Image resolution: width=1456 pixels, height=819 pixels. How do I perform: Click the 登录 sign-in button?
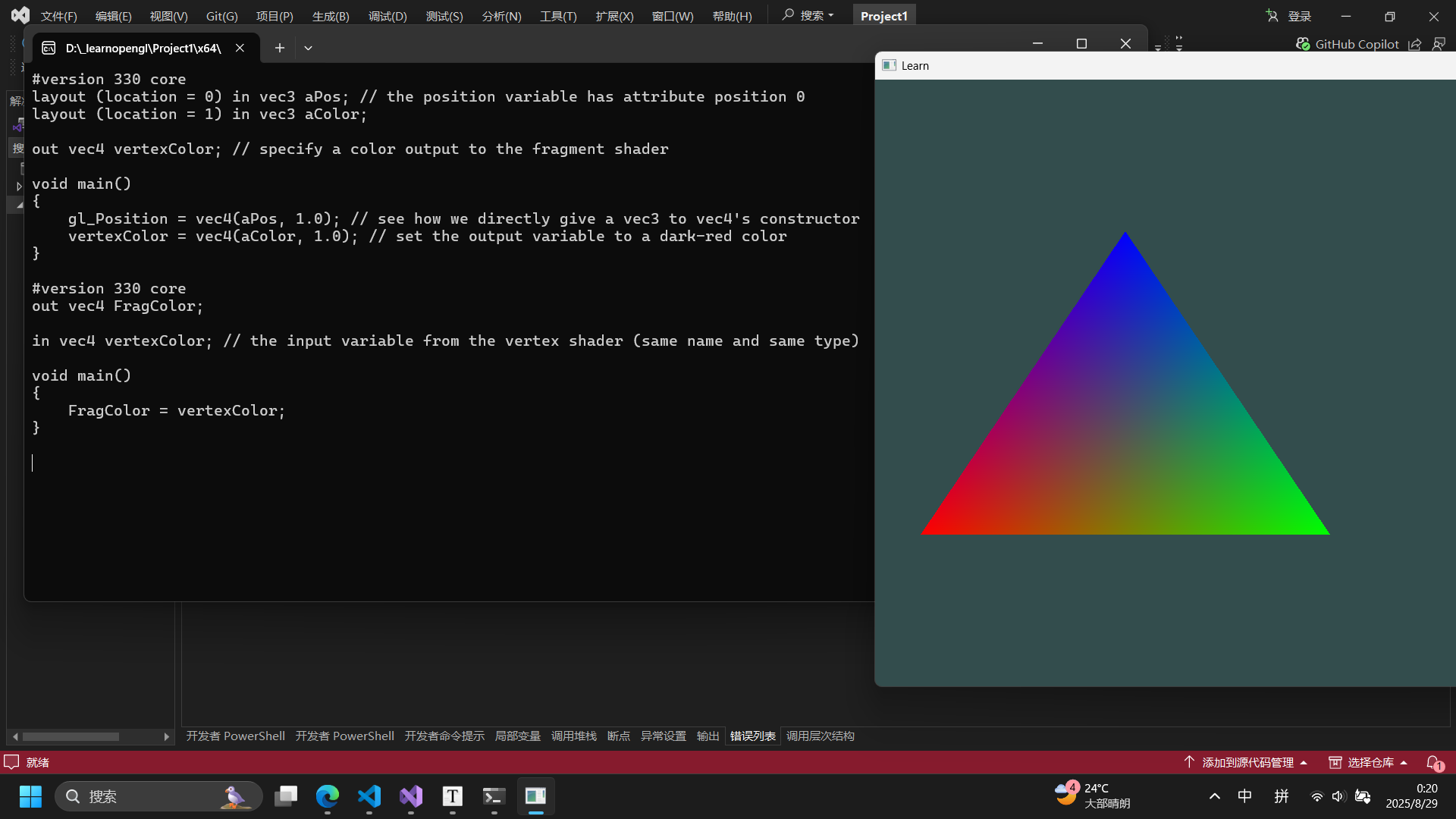[1298, 15]
